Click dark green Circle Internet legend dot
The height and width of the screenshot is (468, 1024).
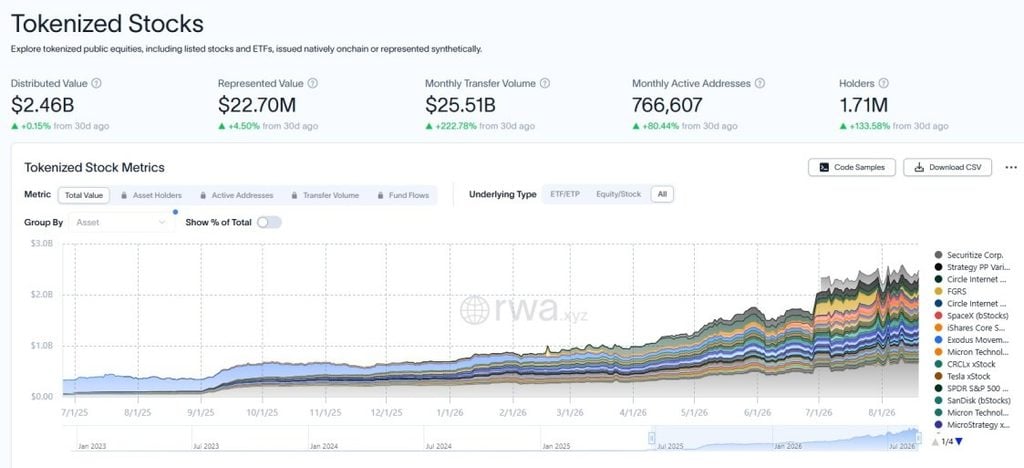938,279
